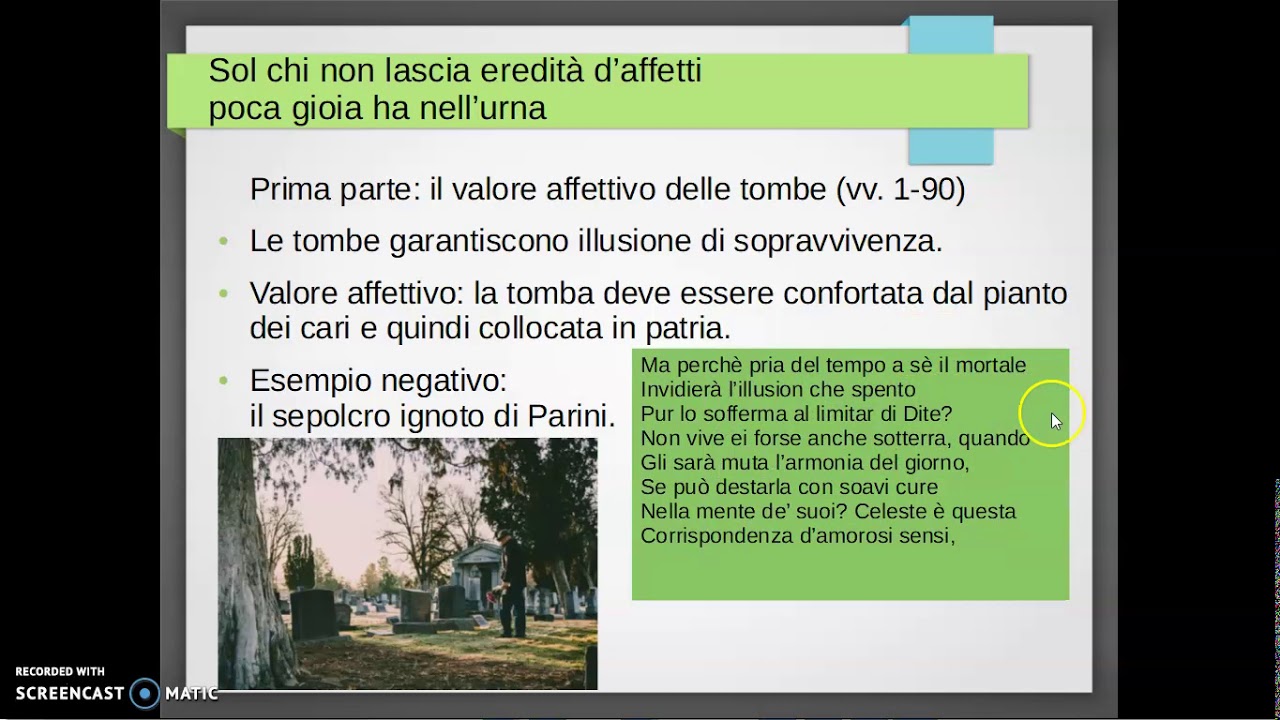Click the text "Esempio negativo:"
Image resolution: width=1280 pixels, height=720 pixels.
click(x=378, y=380)
